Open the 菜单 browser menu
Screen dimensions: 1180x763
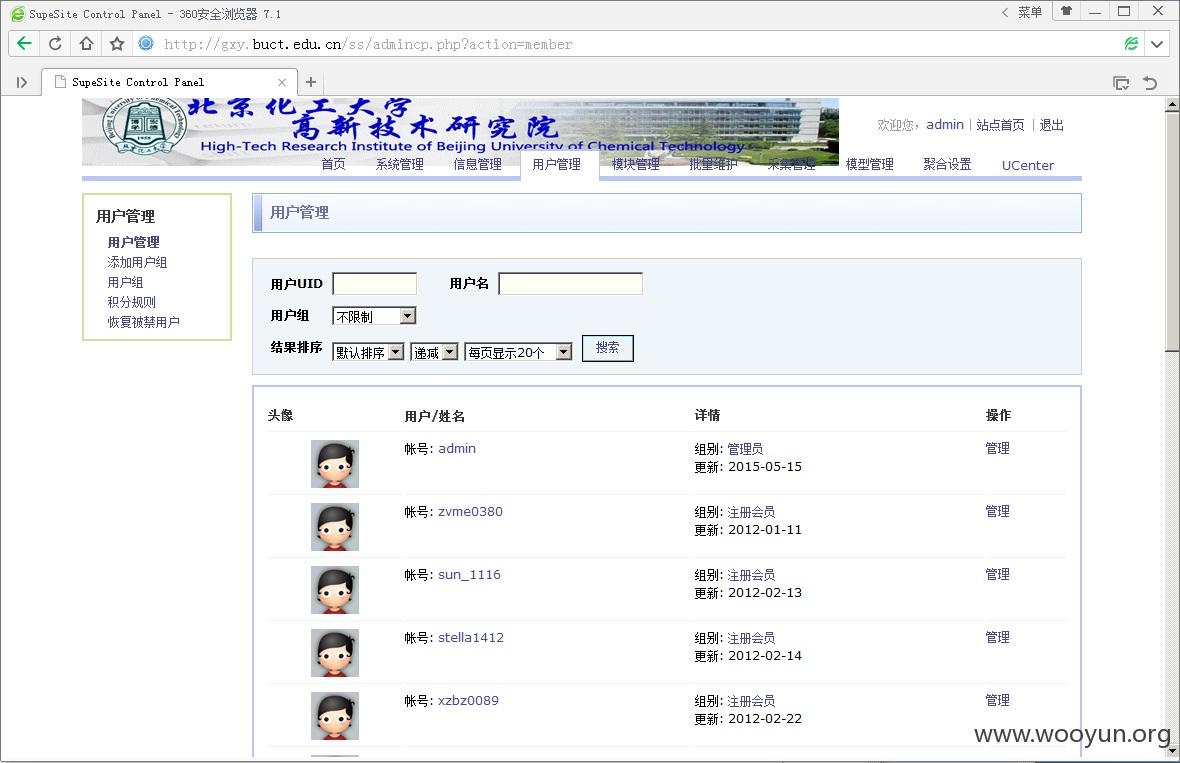[1029, 12]
